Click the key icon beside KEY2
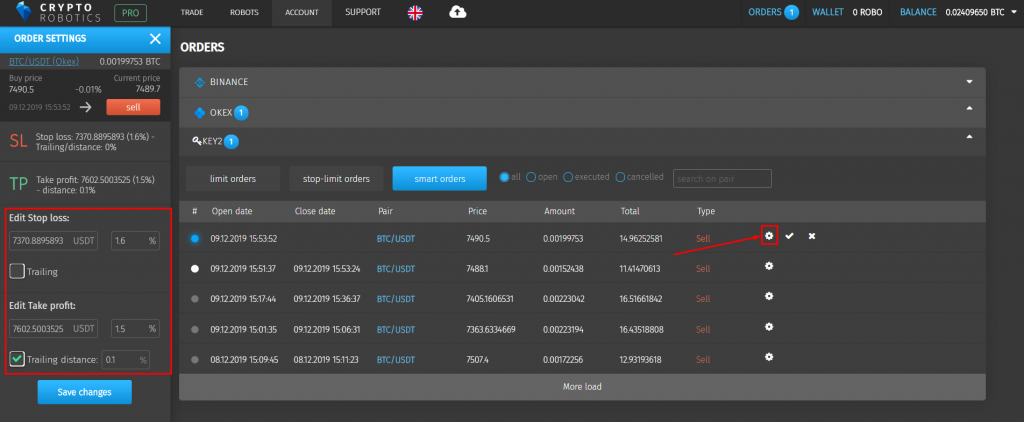This screenshot has height=422, width=1024. [x=197, y=140]
